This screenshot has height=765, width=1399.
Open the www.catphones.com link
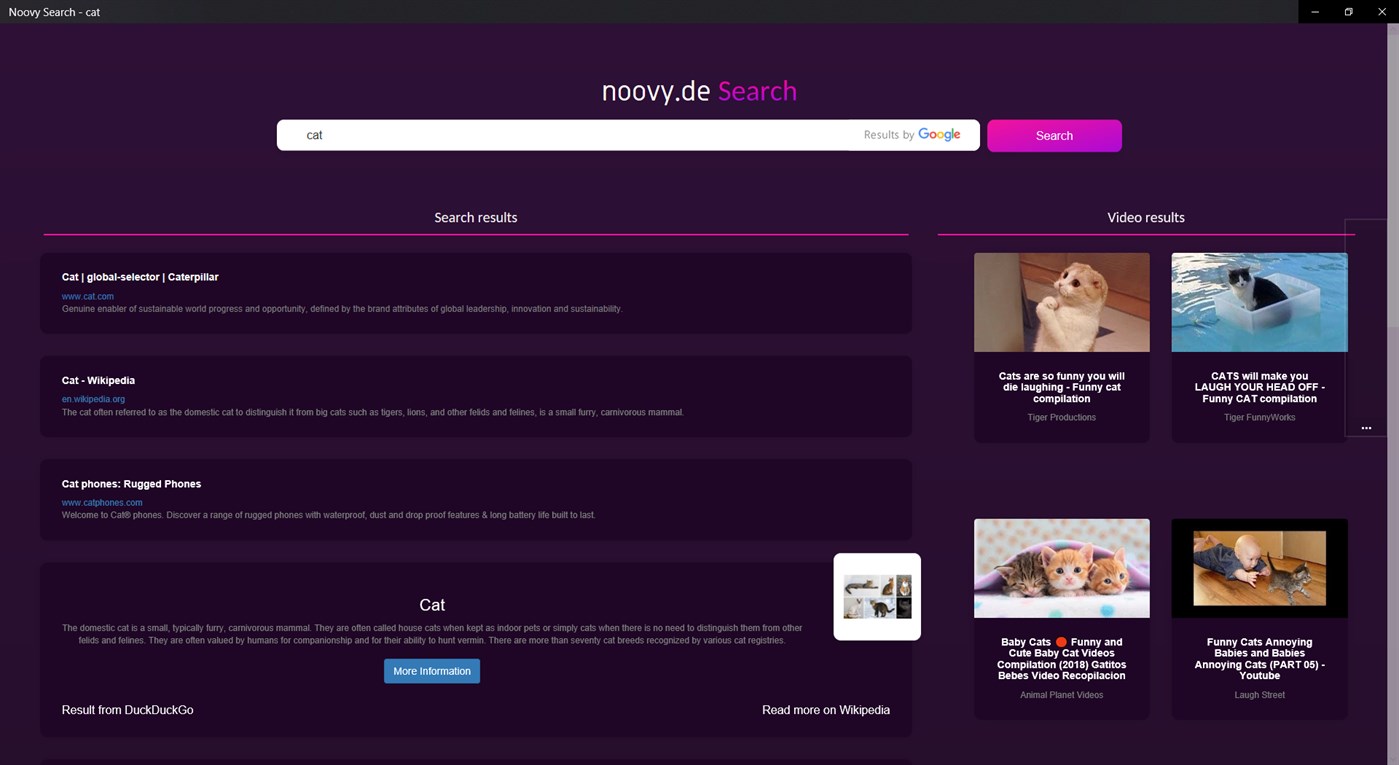(x=101, y=502)
